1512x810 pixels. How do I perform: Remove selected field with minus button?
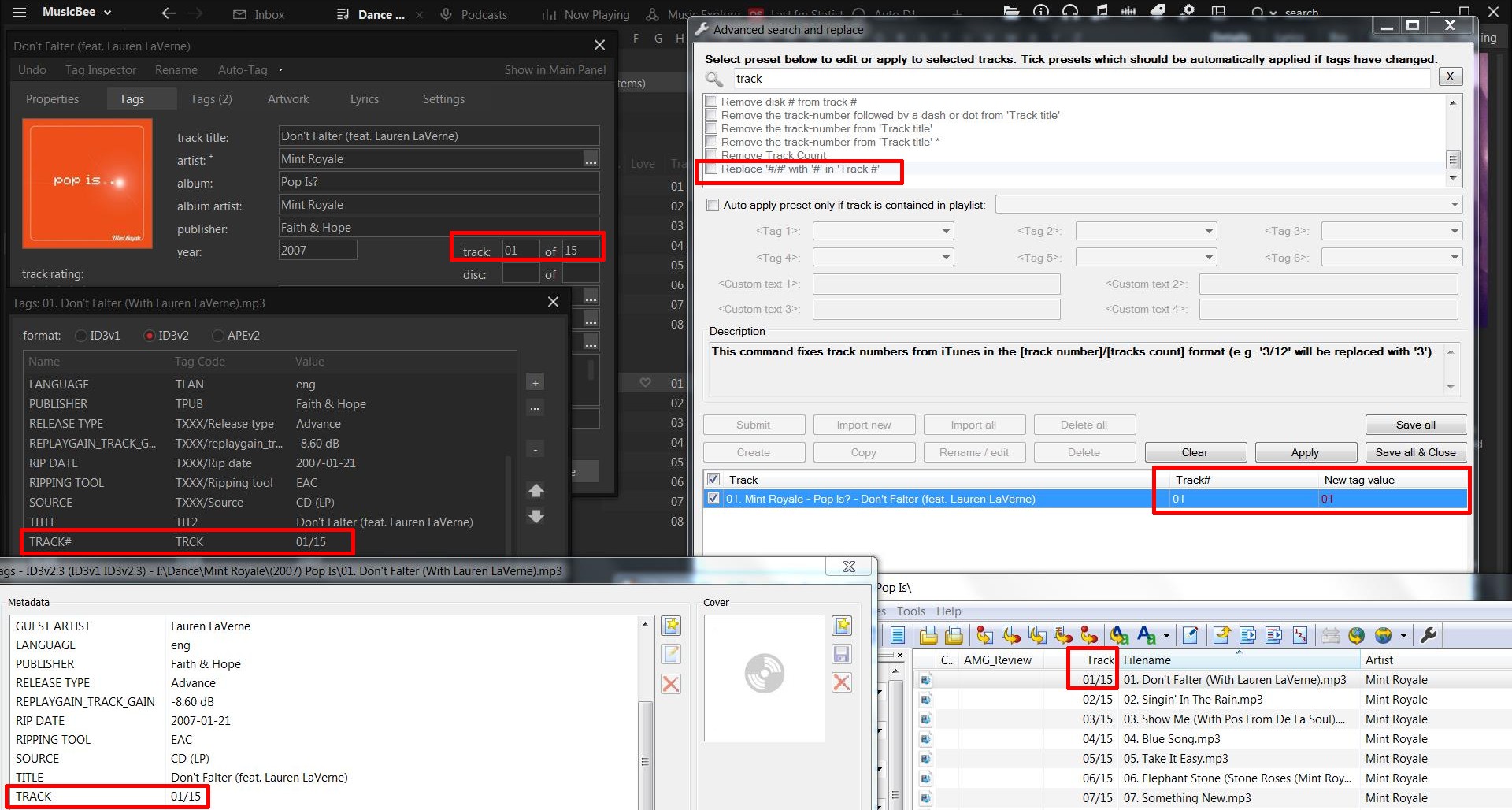click(535, 450)
